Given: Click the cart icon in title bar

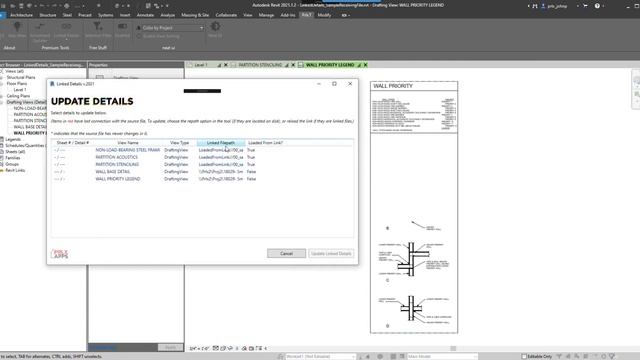Looking at the screenshot, I should coord(585,6).
